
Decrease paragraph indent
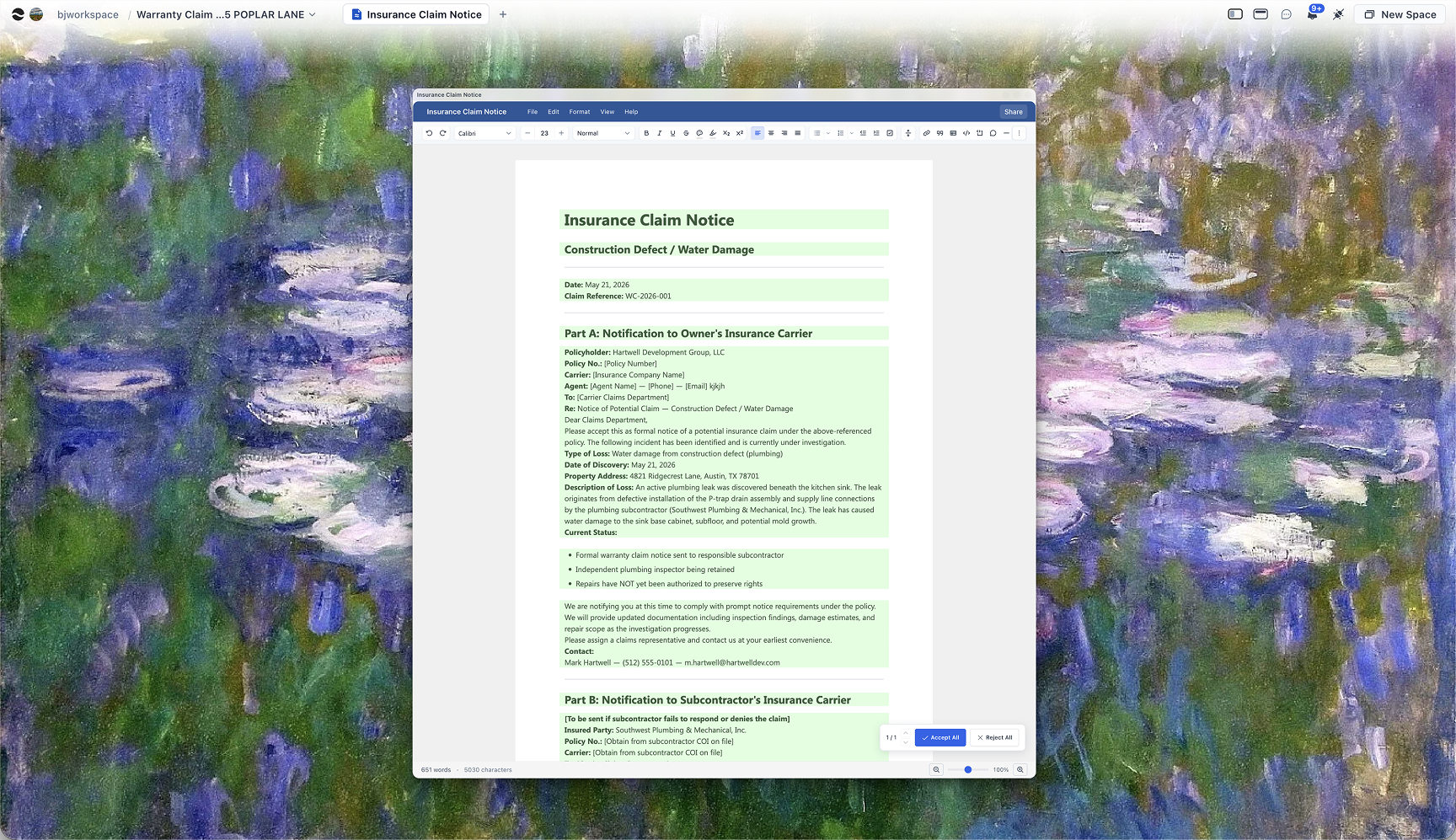click(863, 133)
